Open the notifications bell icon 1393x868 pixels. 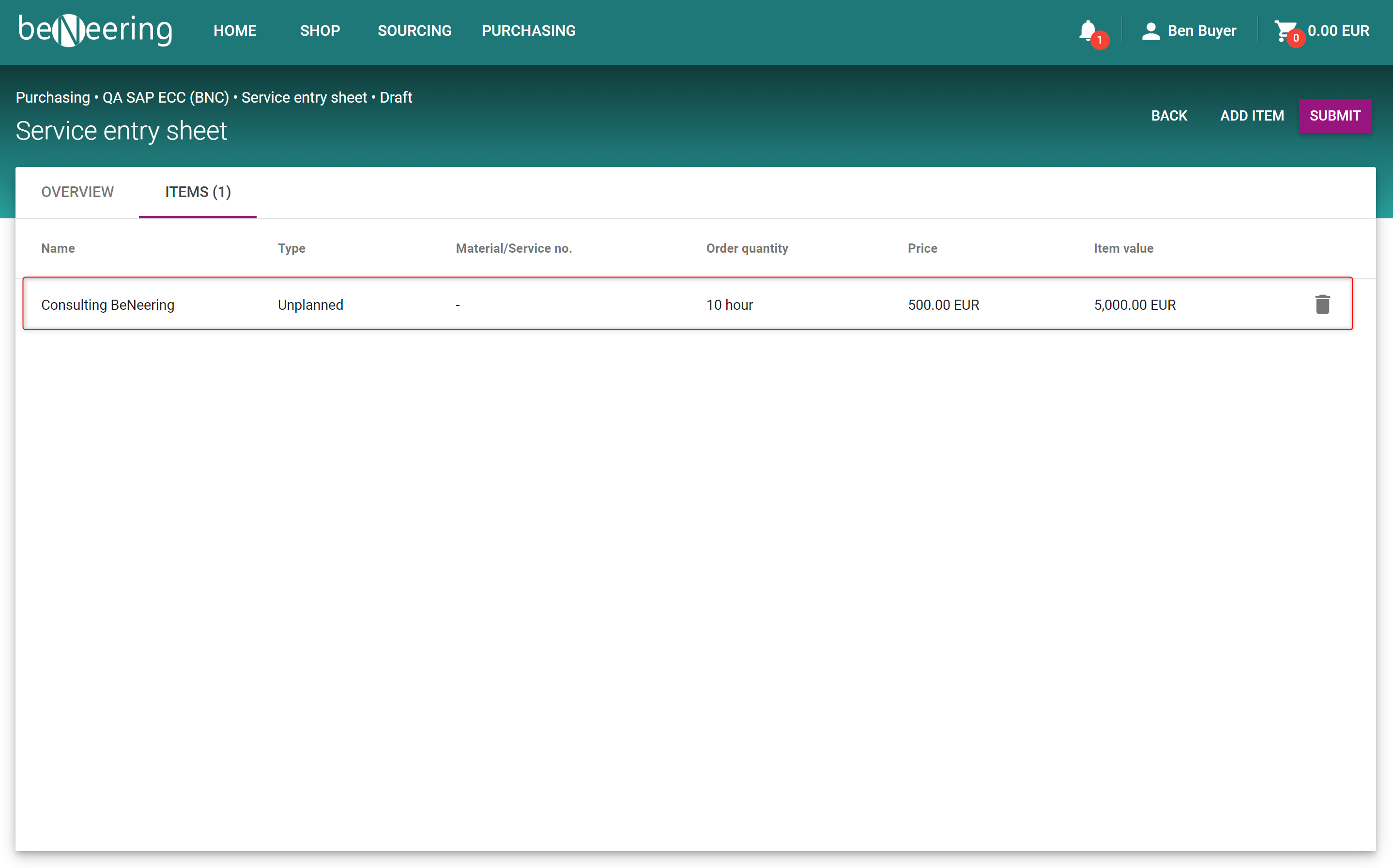pos(1087,30)
